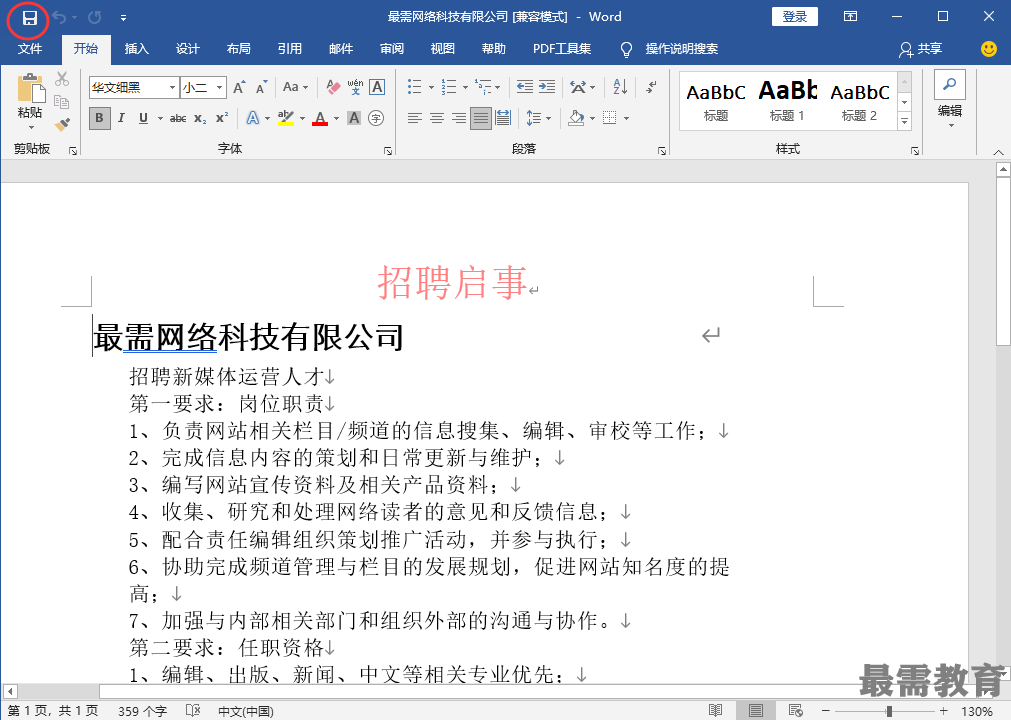The width and height of the screenshot is (1011, 720).
Task: Save the document with the floppy icon
Action: (29, 17)
